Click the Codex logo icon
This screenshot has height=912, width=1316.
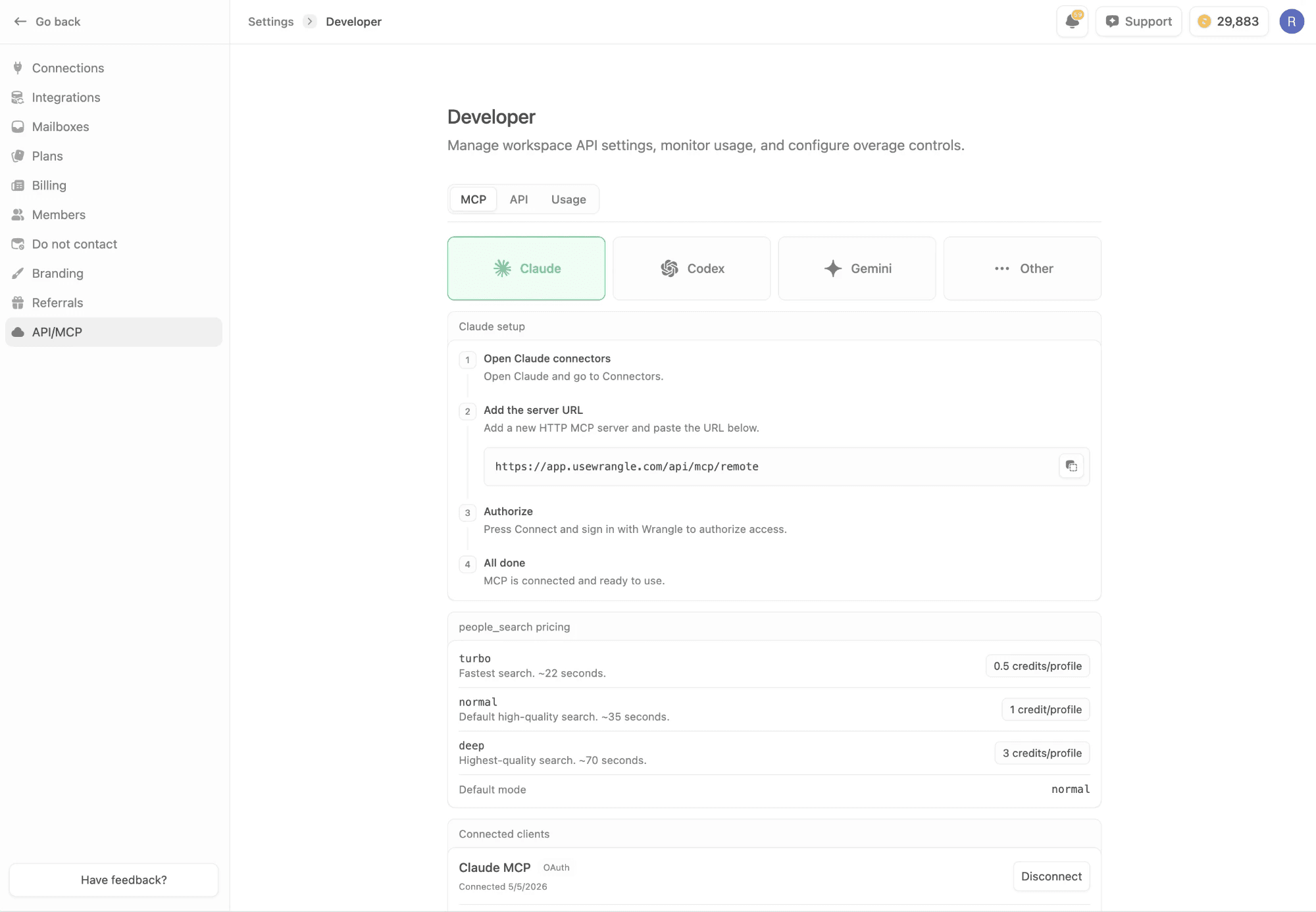[x=669, y=268]
